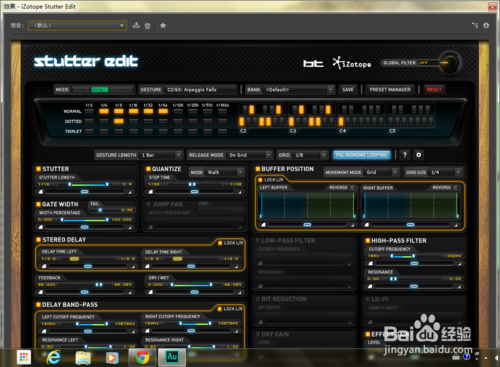Image resolution: width=500 pixels, height=367 pixels.
Task: Open Google Chrome from the taskbar
Action: click(x=142, y=358)
